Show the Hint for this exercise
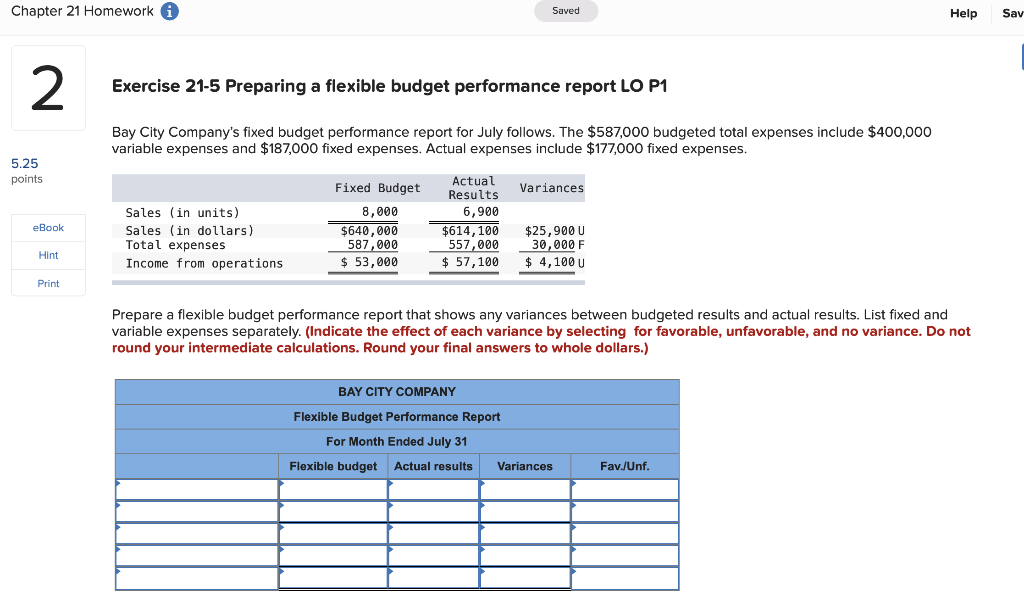1024x597 pixels. 48,255
